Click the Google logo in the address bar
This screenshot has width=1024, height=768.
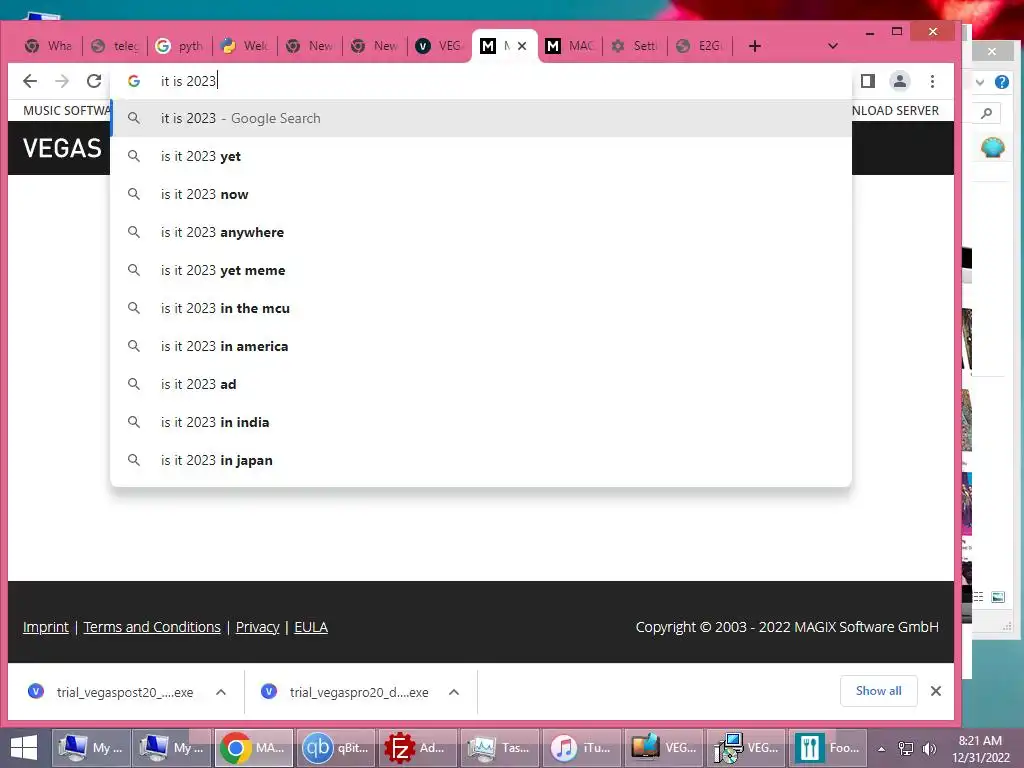[134, 81]
